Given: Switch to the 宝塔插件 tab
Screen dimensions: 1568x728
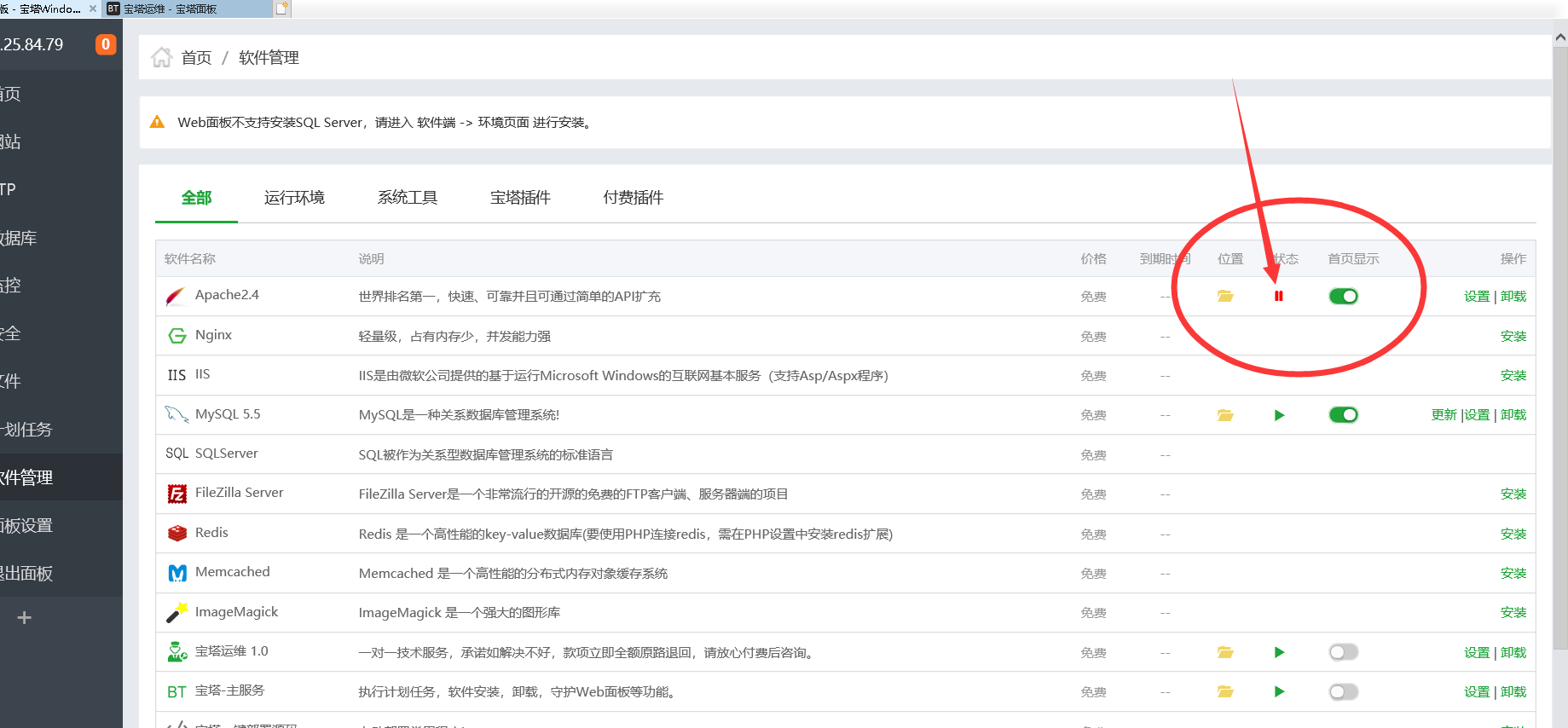Looking at the screenshot, I should coord(520,198).
